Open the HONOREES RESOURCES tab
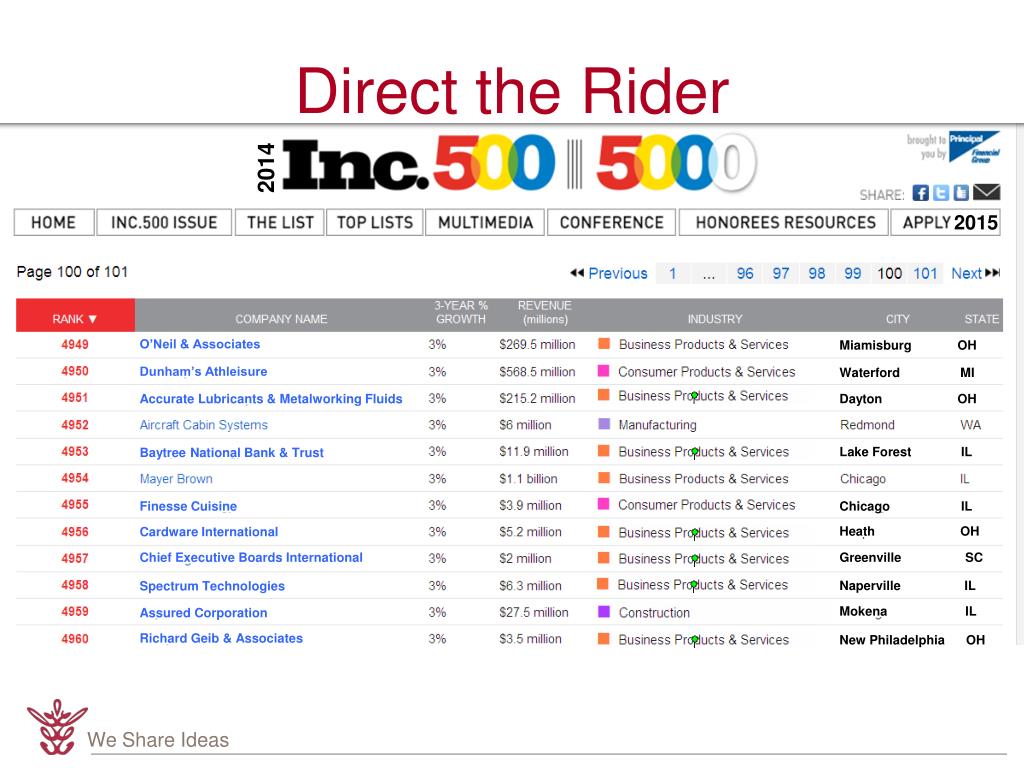The height and width of the screenshot is (768, 1024). click(785, 223)
